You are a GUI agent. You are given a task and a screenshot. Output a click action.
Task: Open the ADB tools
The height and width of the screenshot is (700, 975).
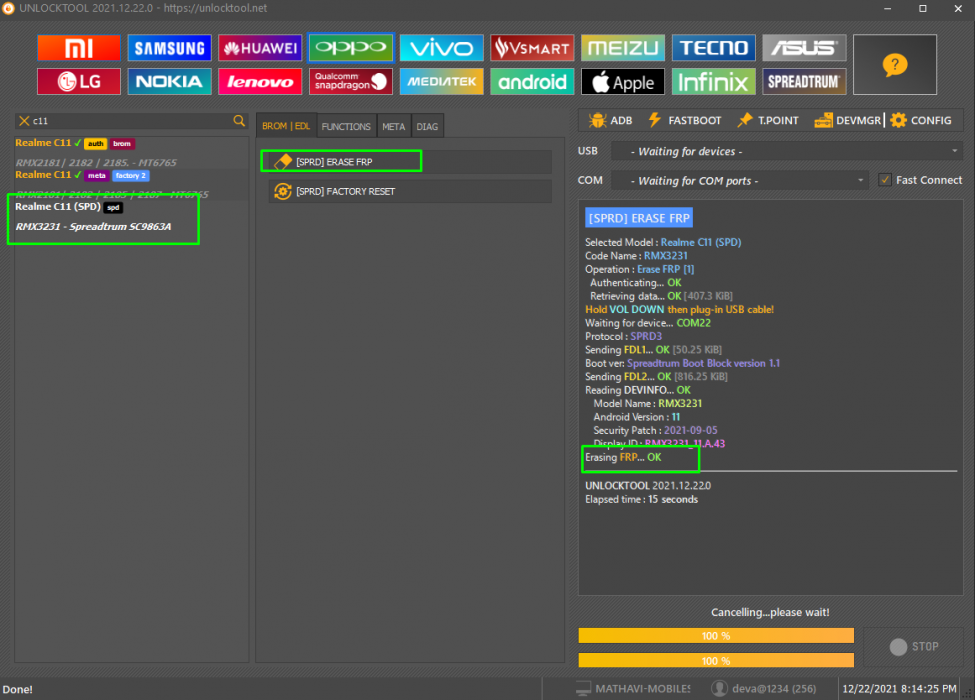click(610, 120)
